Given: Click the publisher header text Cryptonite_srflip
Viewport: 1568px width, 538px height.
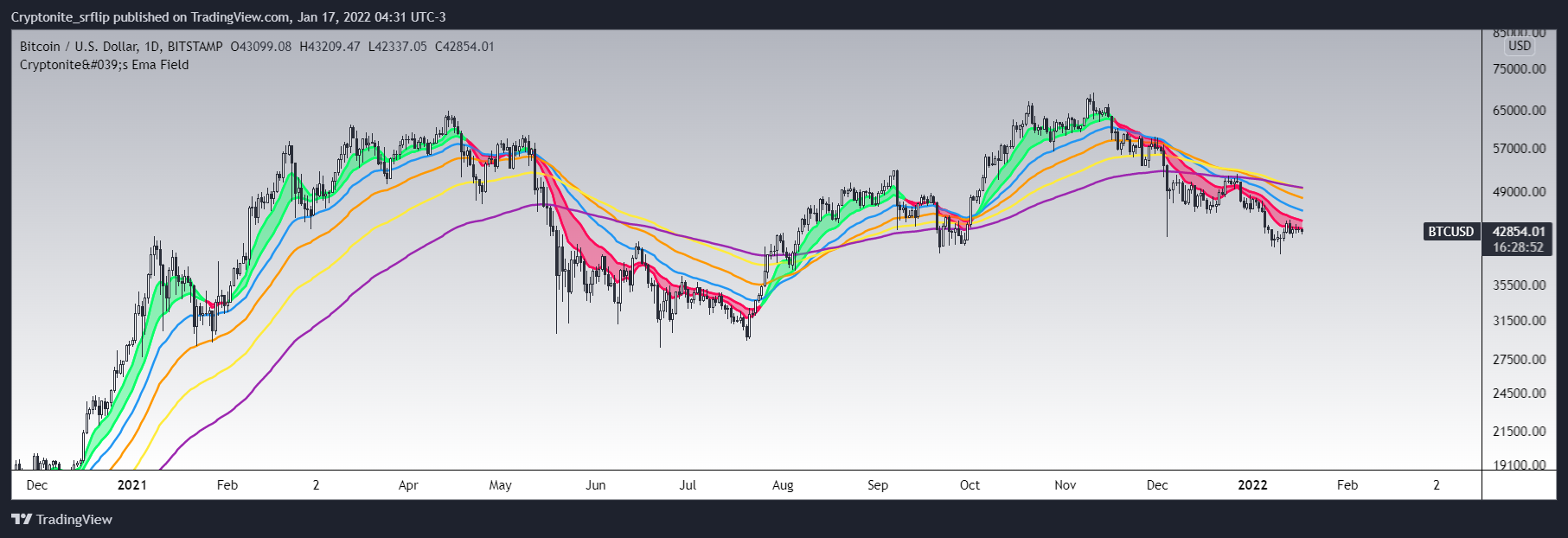Looking at the screenshot, I should pos(61,17).
